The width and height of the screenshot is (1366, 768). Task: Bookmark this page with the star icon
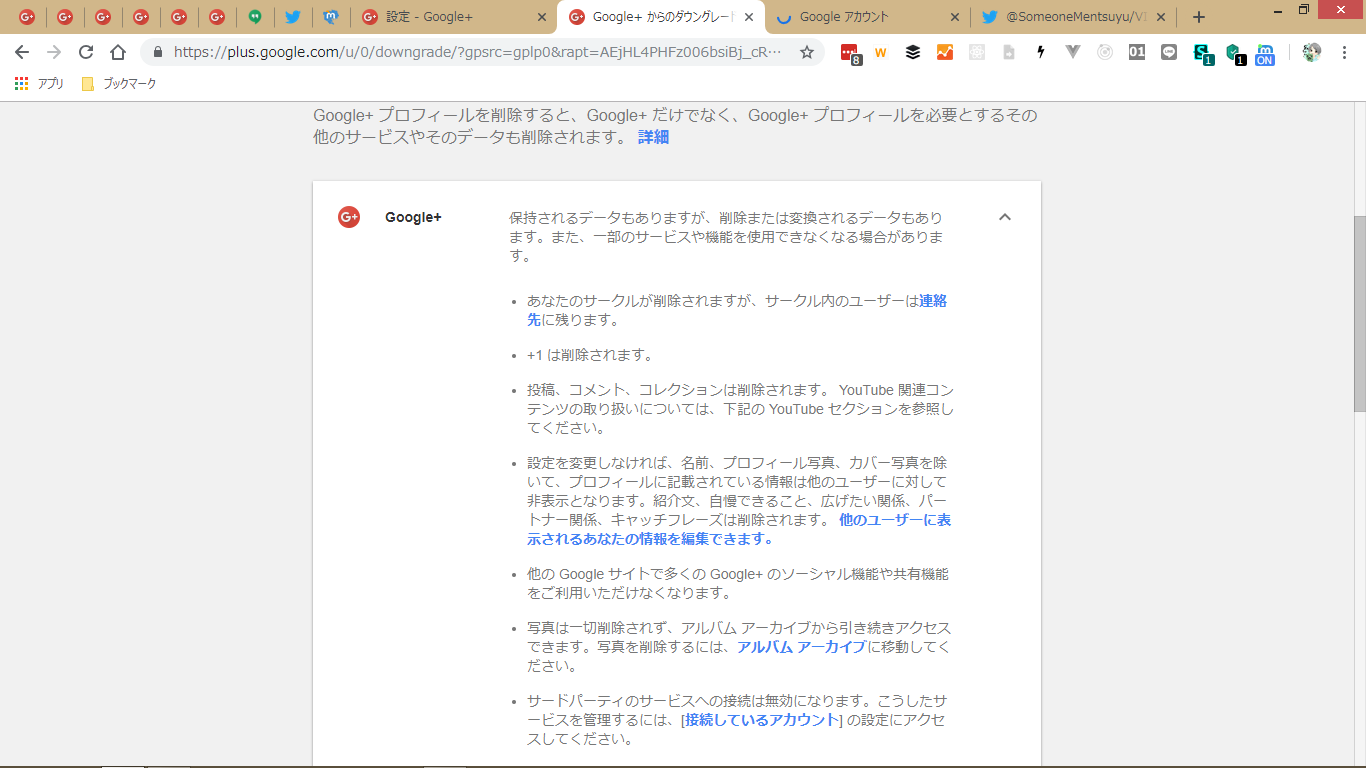coord(806,52)
